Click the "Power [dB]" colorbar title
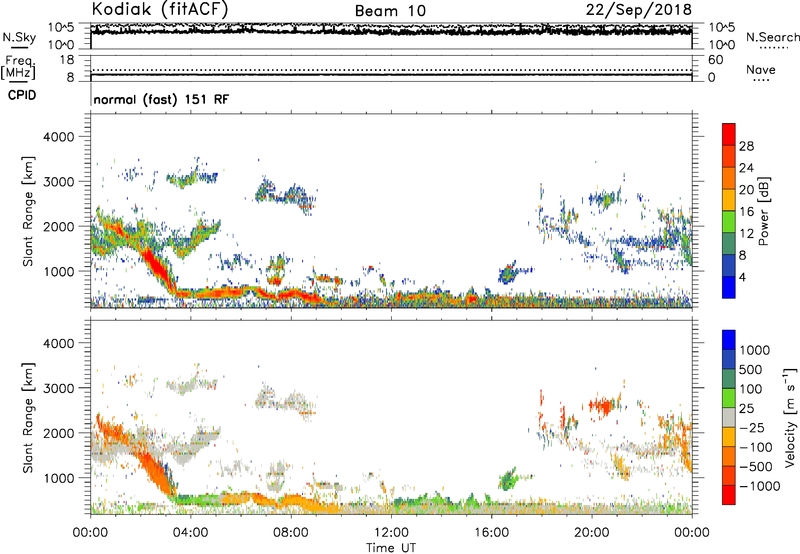The height and width of the screenshot is (554, 800). point(764,211)
